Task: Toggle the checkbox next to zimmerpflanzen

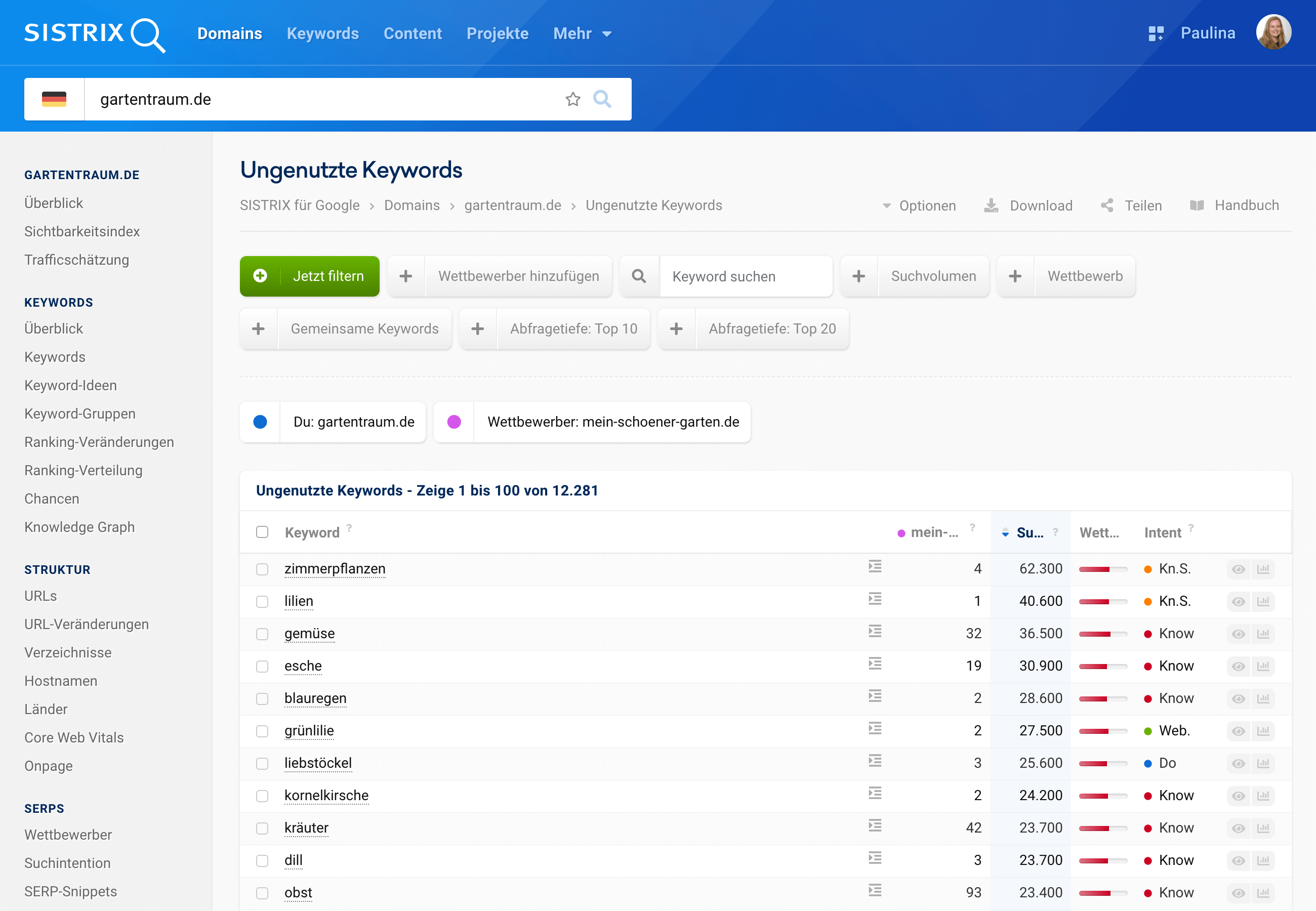Action: coord(262,569)
